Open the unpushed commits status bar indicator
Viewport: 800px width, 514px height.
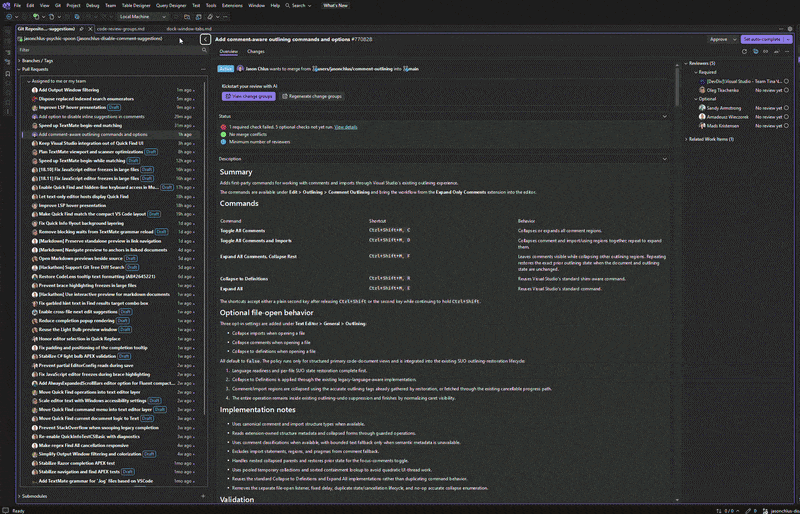[728, 510]
